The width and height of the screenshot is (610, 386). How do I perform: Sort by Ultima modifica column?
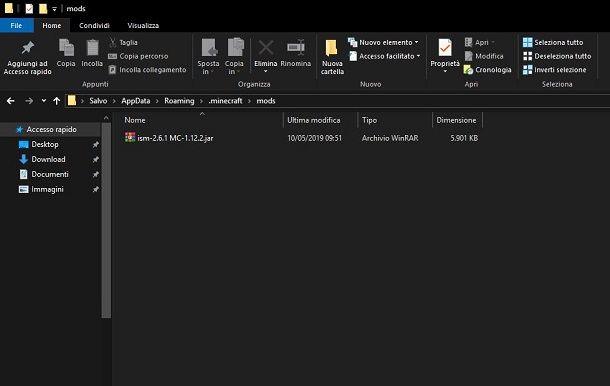[x=314, y=120]
